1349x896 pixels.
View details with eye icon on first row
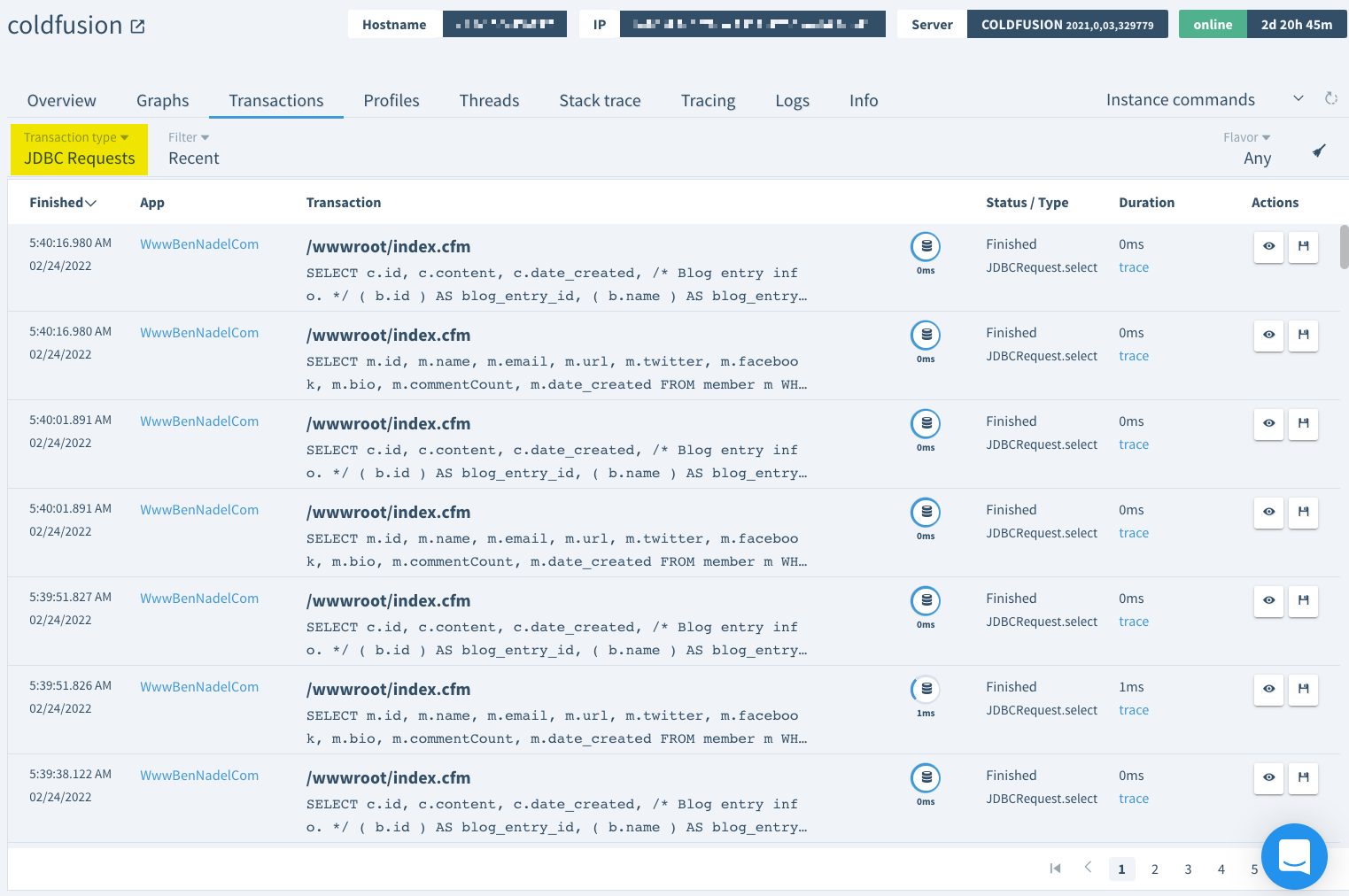coord(1268,246)
